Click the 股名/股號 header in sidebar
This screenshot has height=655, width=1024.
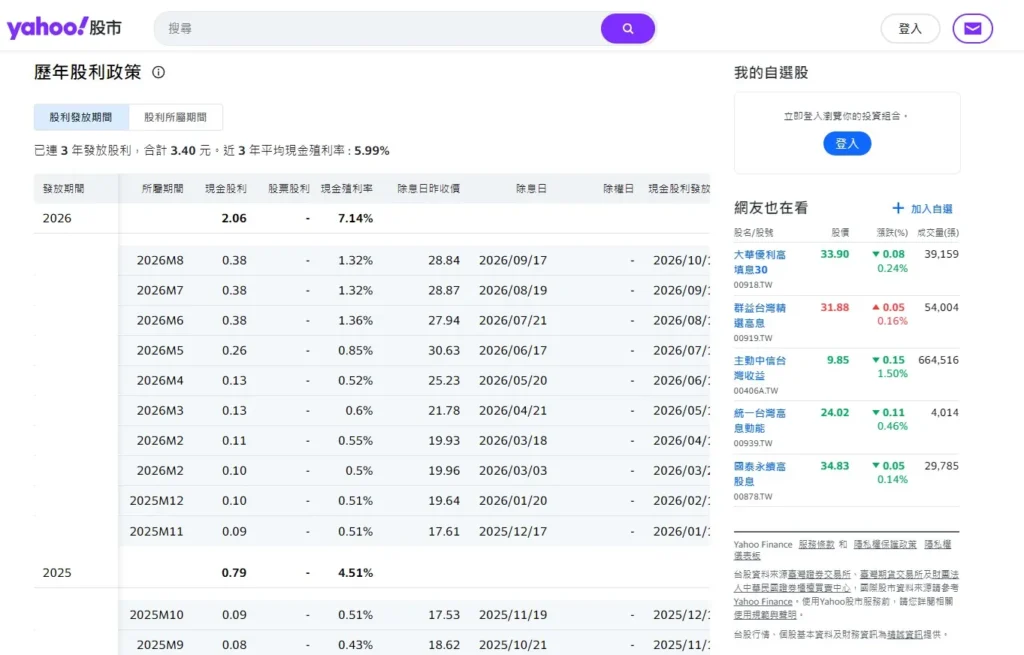pos(753,232)
